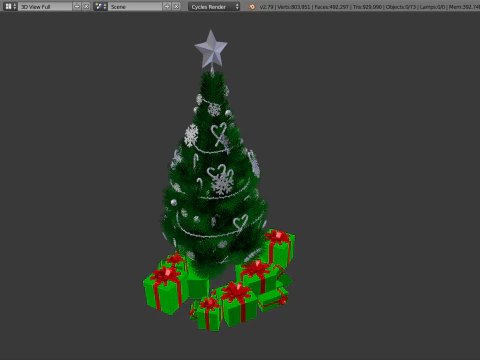
Task: Add a new scene
Action: tap(167, 6)
